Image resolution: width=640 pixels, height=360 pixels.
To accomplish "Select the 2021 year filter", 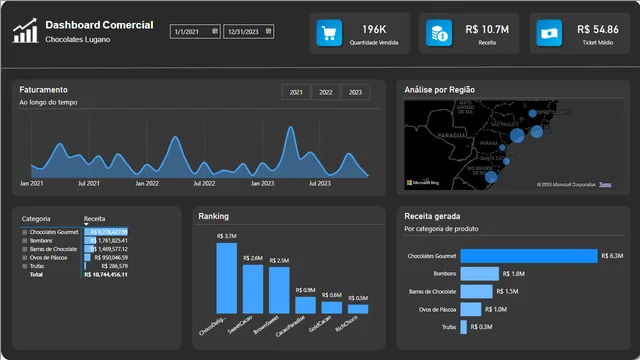I will point(296,92).
